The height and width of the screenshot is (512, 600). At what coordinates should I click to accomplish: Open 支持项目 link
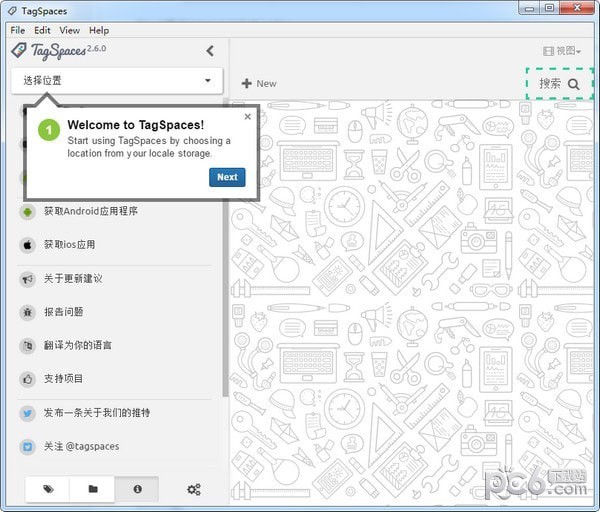click(63, 379)
